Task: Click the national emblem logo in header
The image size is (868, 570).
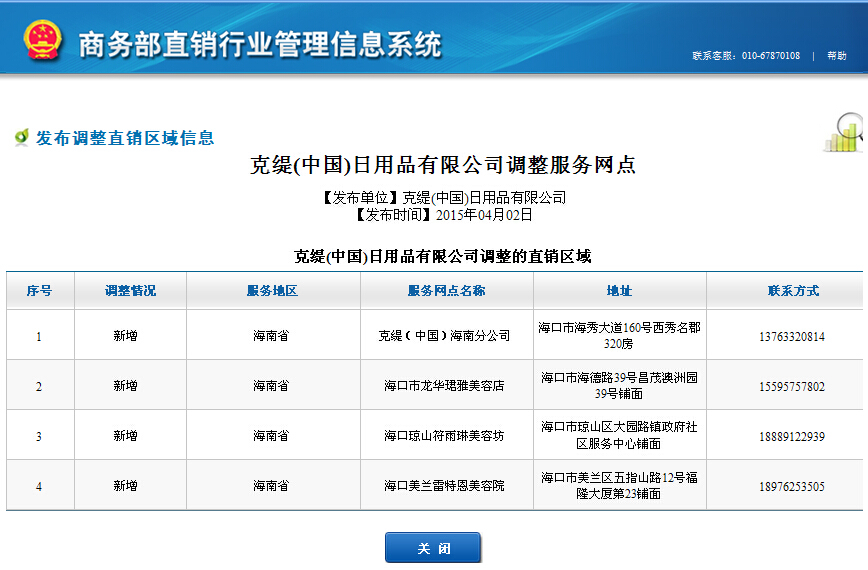Action: point(43,41)
